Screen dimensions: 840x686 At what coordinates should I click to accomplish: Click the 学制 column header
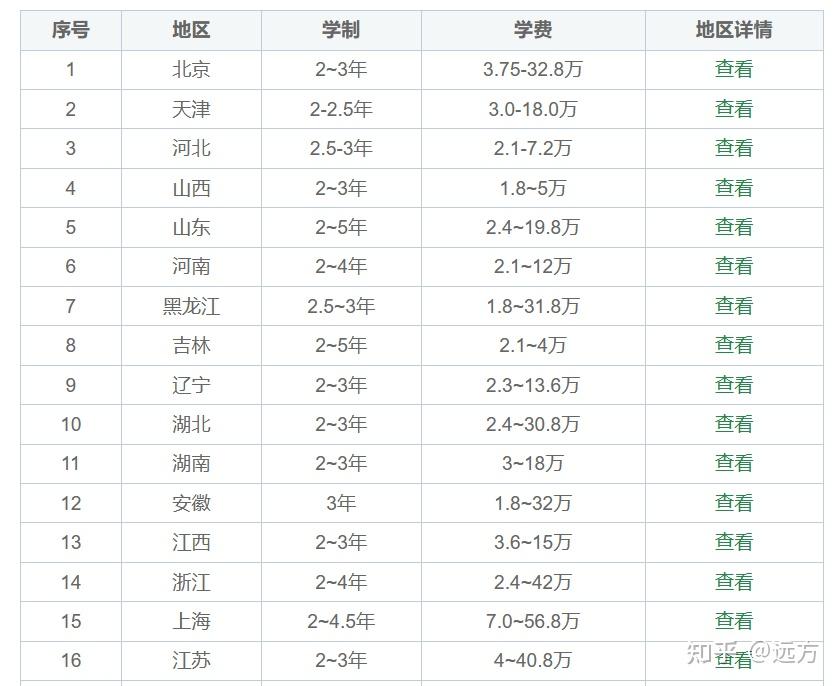341,30
